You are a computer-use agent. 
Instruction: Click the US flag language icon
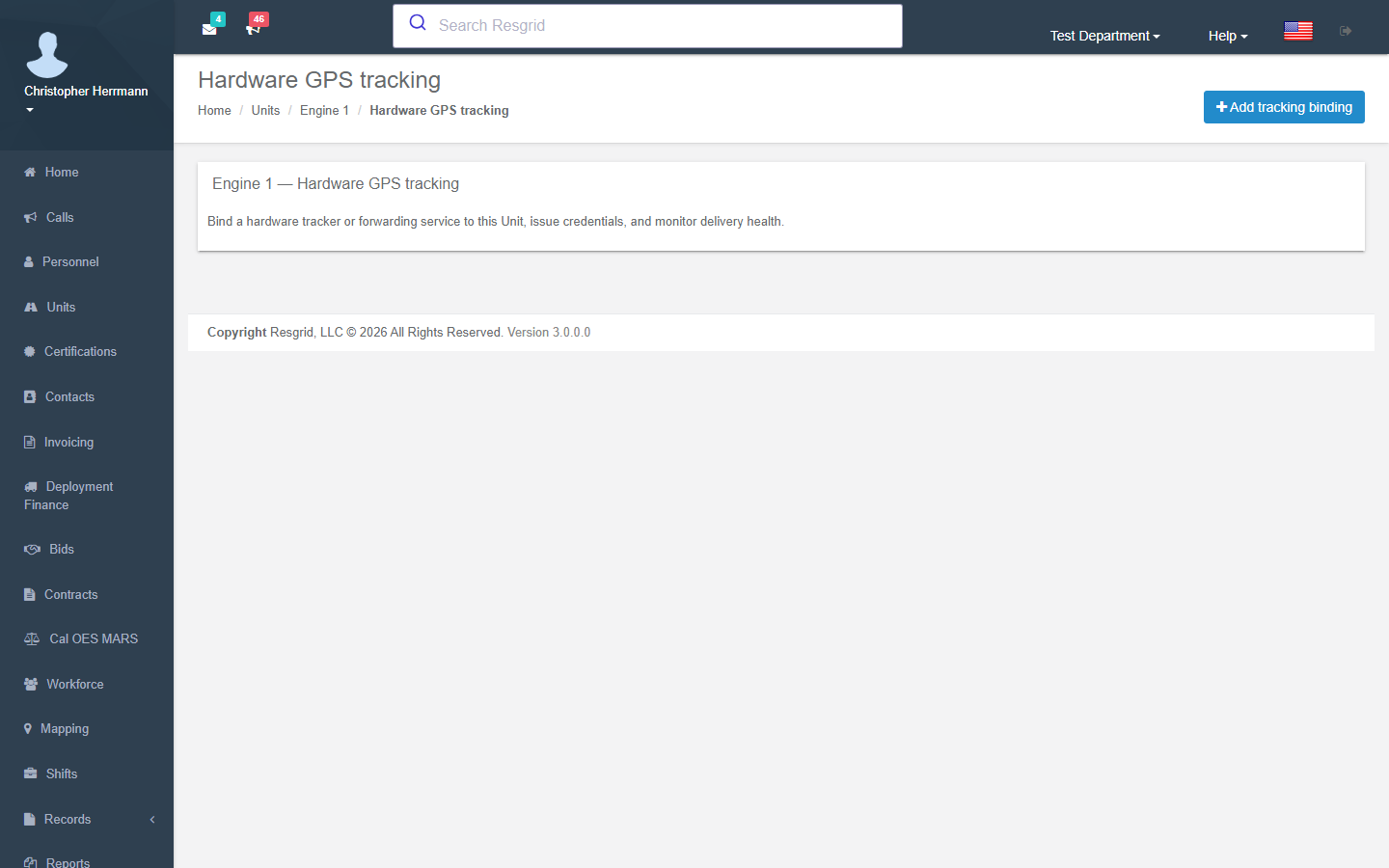click(x=1298, y=31)
